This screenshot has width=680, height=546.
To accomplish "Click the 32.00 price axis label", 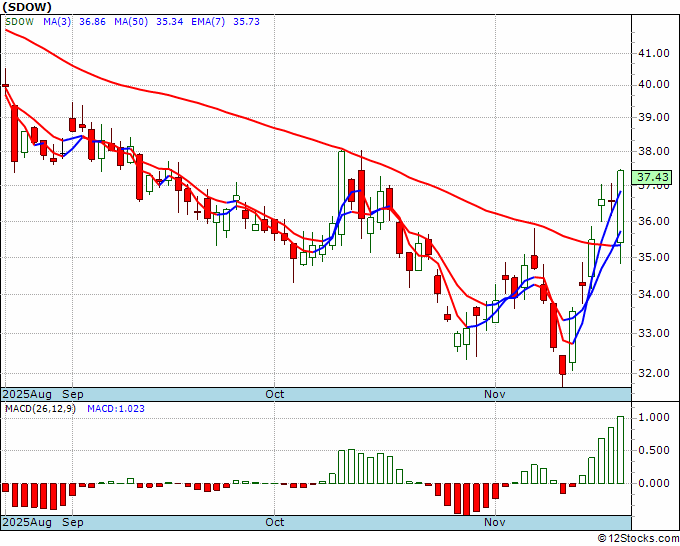I will pos(654,373).
